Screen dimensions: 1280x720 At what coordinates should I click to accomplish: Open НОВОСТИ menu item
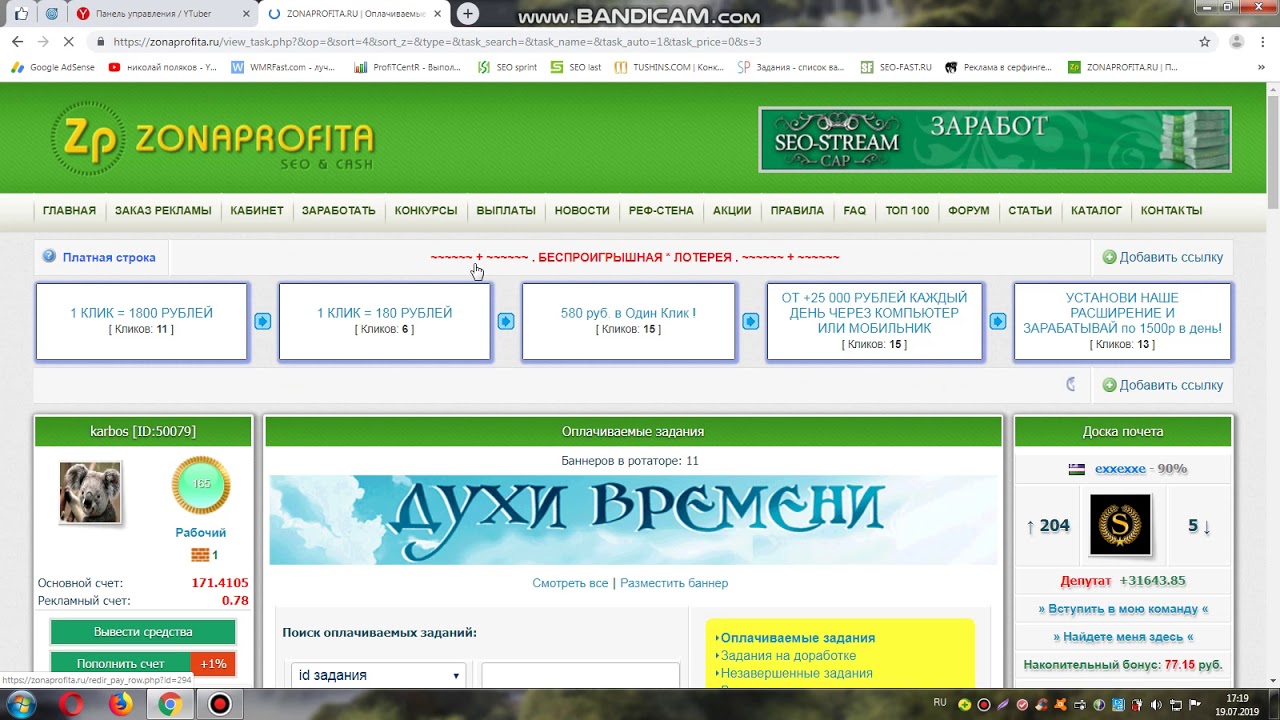click(582, 211)
